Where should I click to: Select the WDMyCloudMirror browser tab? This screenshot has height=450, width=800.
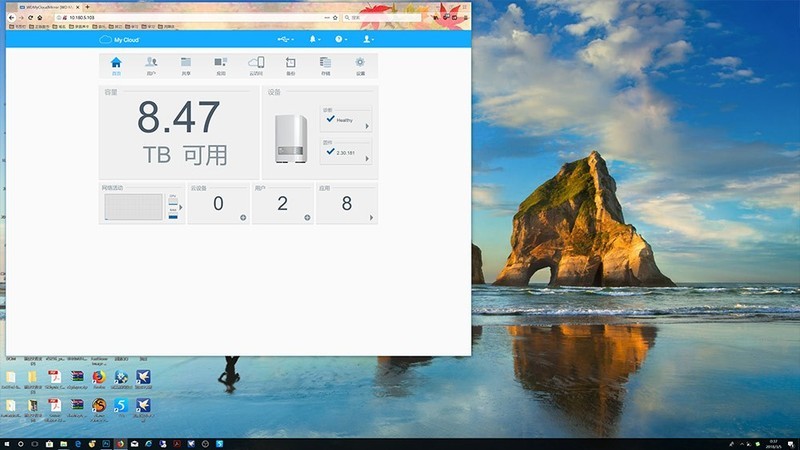pyautogui.click(x=48, y=7)
